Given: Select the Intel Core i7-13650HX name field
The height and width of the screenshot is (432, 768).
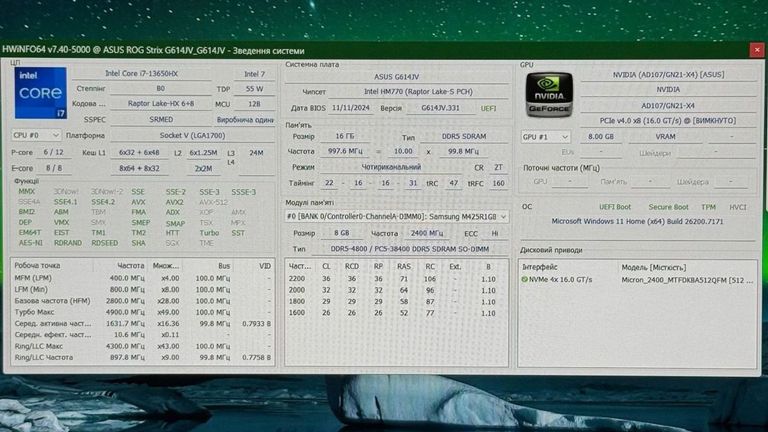Looking at the screenshot, I should point(142,73).
